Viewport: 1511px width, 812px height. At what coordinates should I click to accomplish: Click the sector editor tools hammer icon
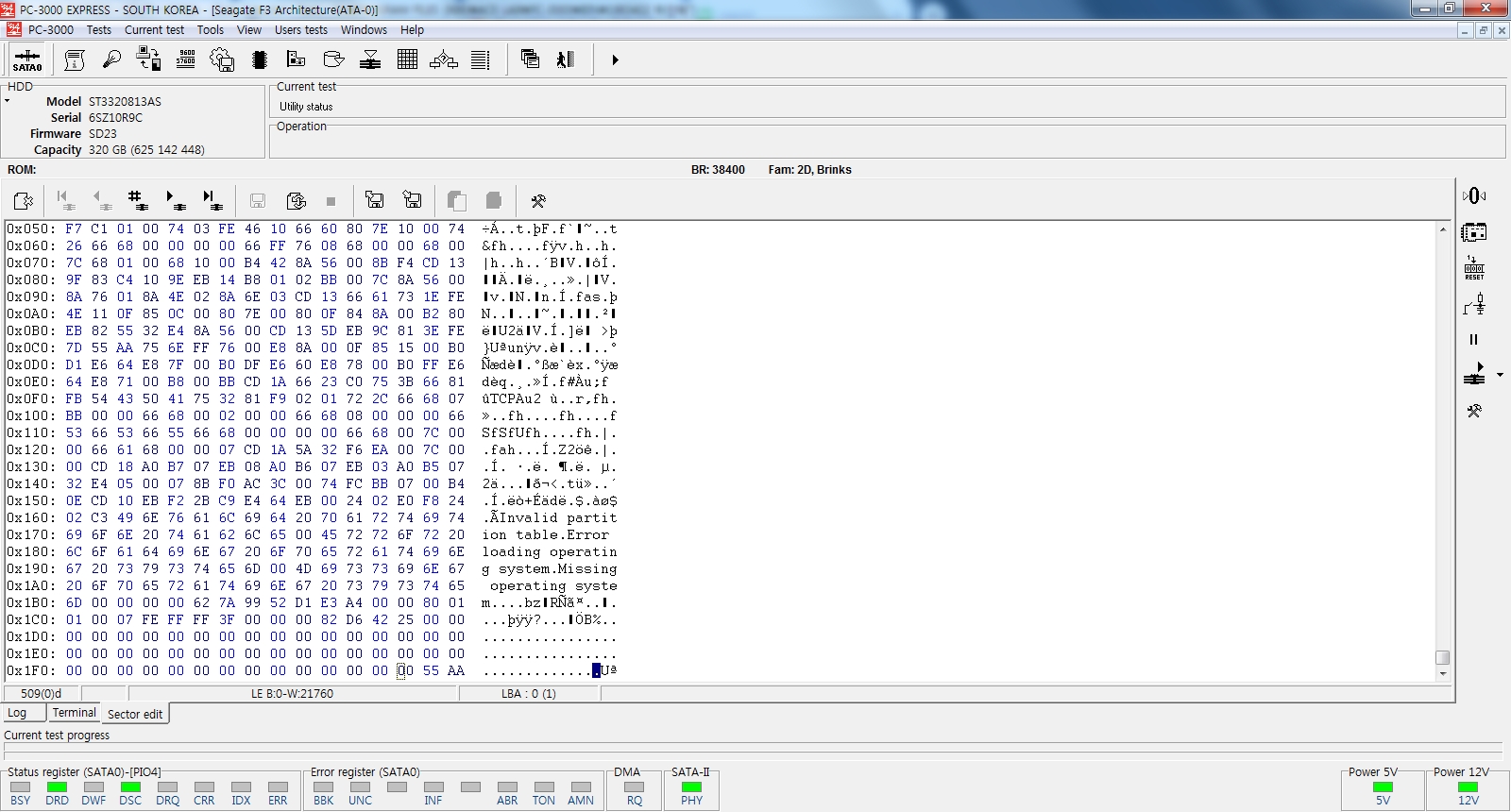coord(538,200)
